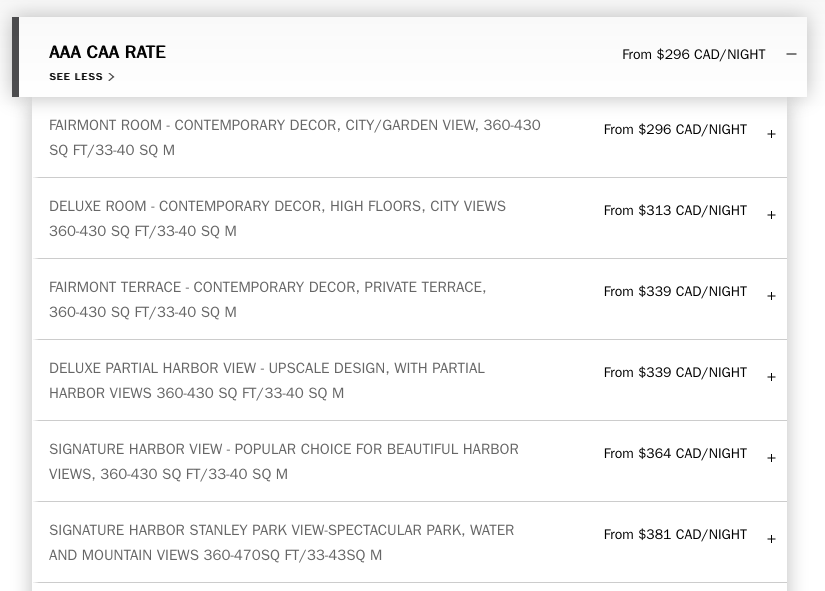Image resolution: width=825 pixels, height=591 pixels.
Task: Expand Deluxe Partial Harbor View plus icon
Action: coord(771,377)
